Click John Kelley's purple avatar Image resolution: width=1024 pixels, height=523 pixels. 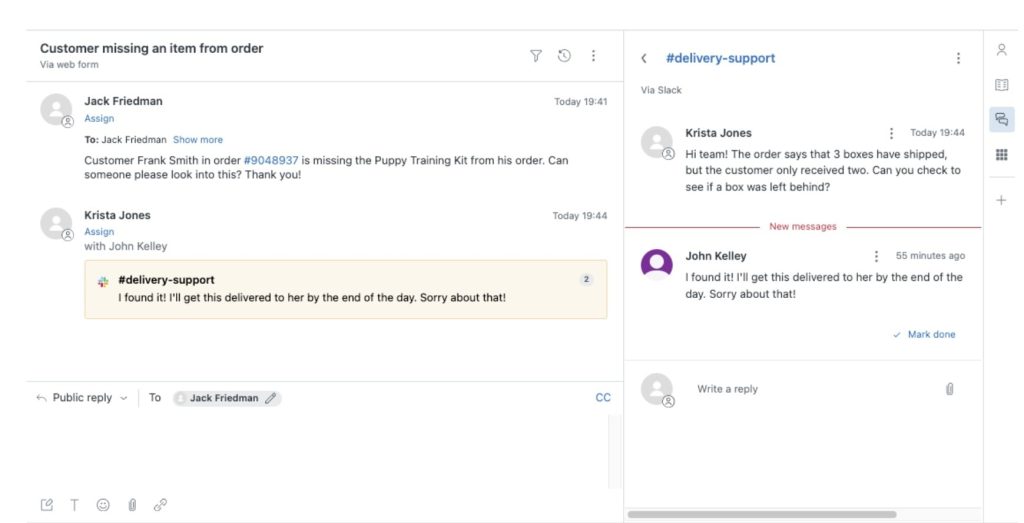coord(657,264)
